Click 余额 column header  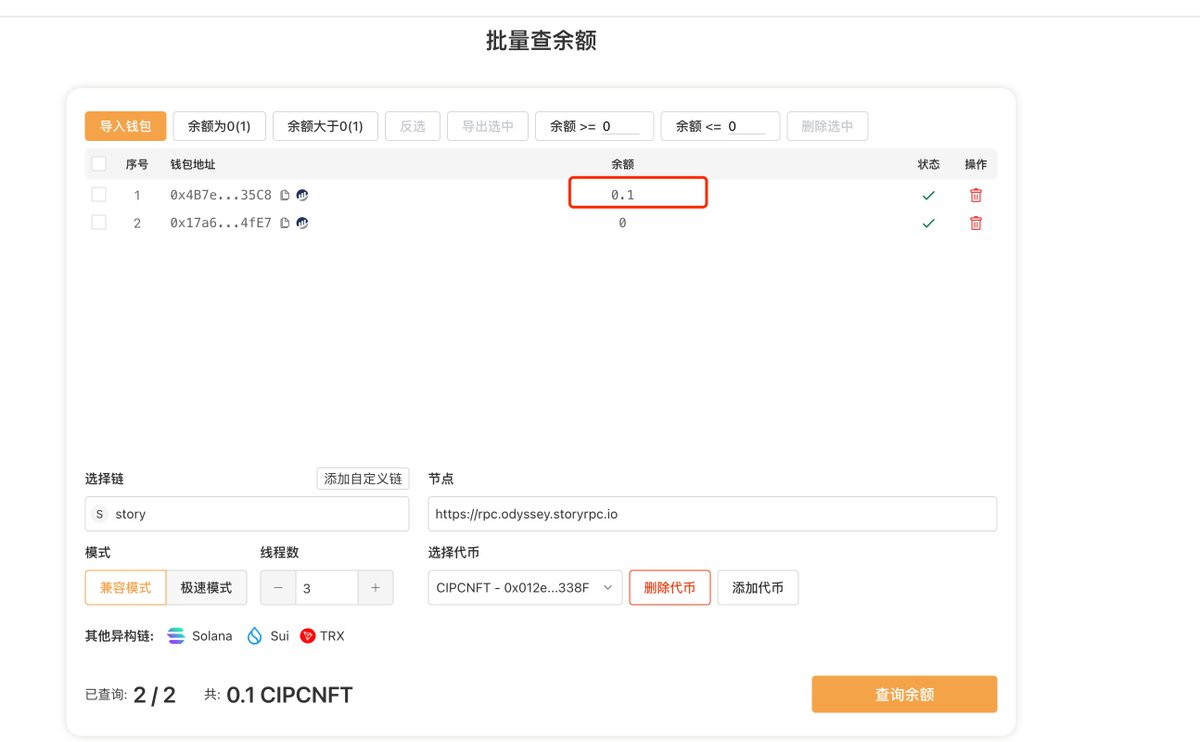[x=622, y=164]
